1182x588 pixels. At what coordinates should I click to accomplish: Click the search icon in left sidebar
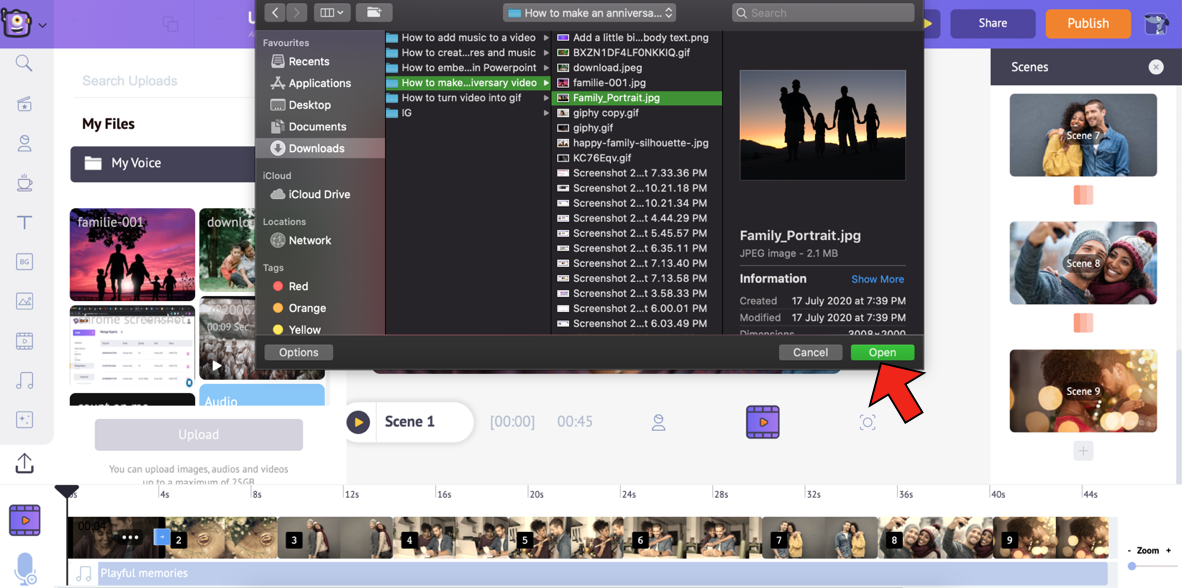tap(24, 64)
